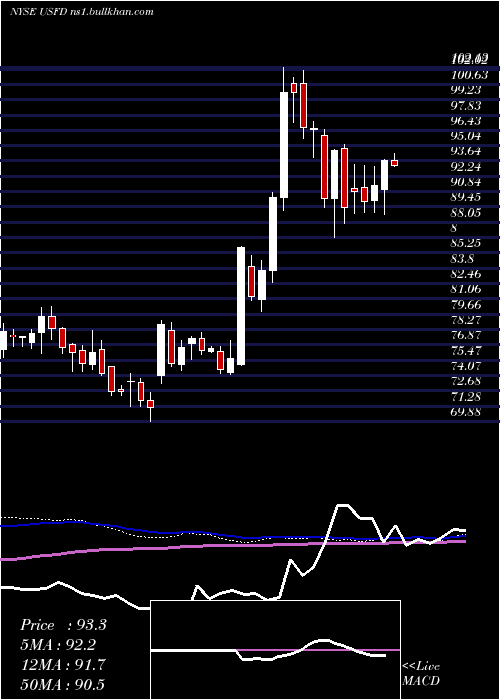Click the 50MA : 90.5 readout
Screen dimensions: 500x700
point(62,684)
